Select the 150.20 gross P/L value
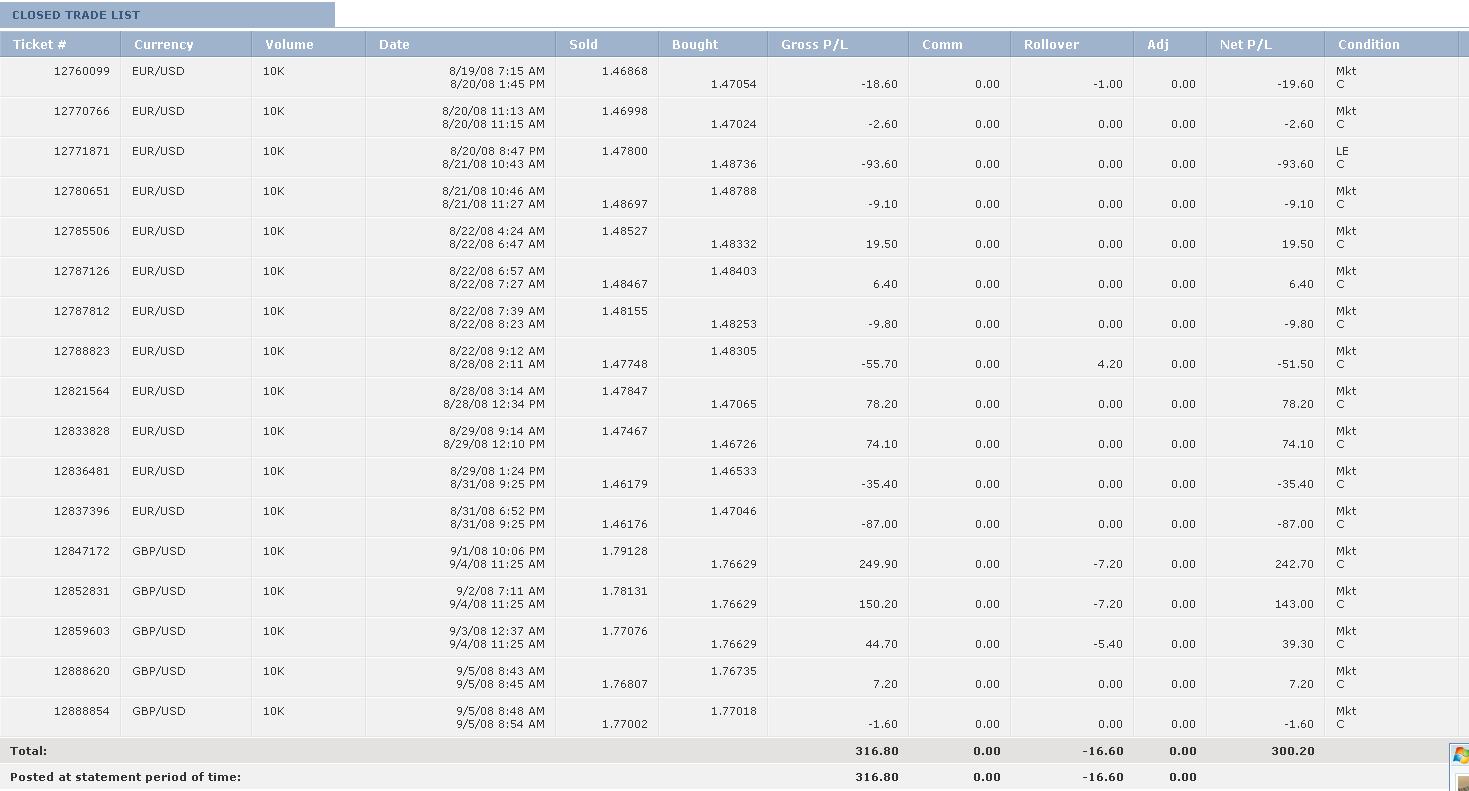This screenshot has height=791, width=1469. pyautogui.click(x=878, y=604)
